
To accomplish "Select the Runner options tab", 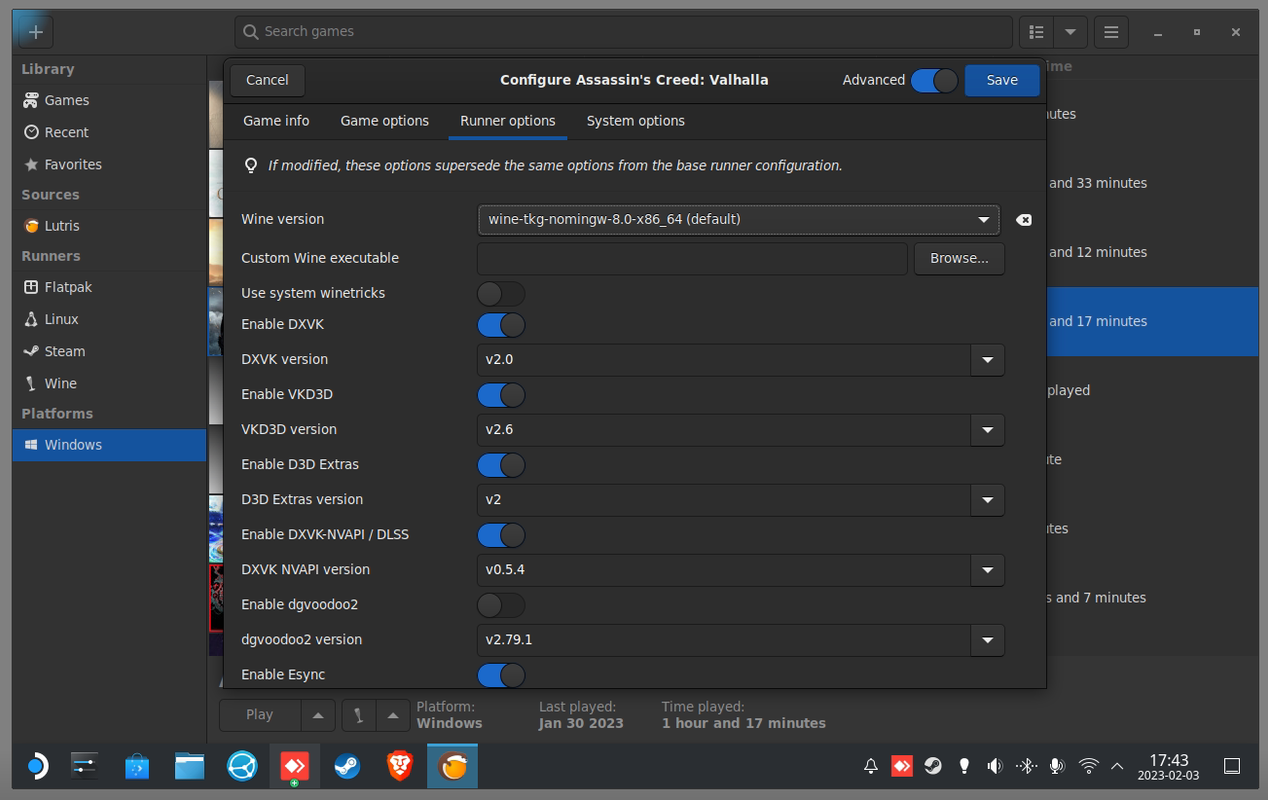I will 508,121.
